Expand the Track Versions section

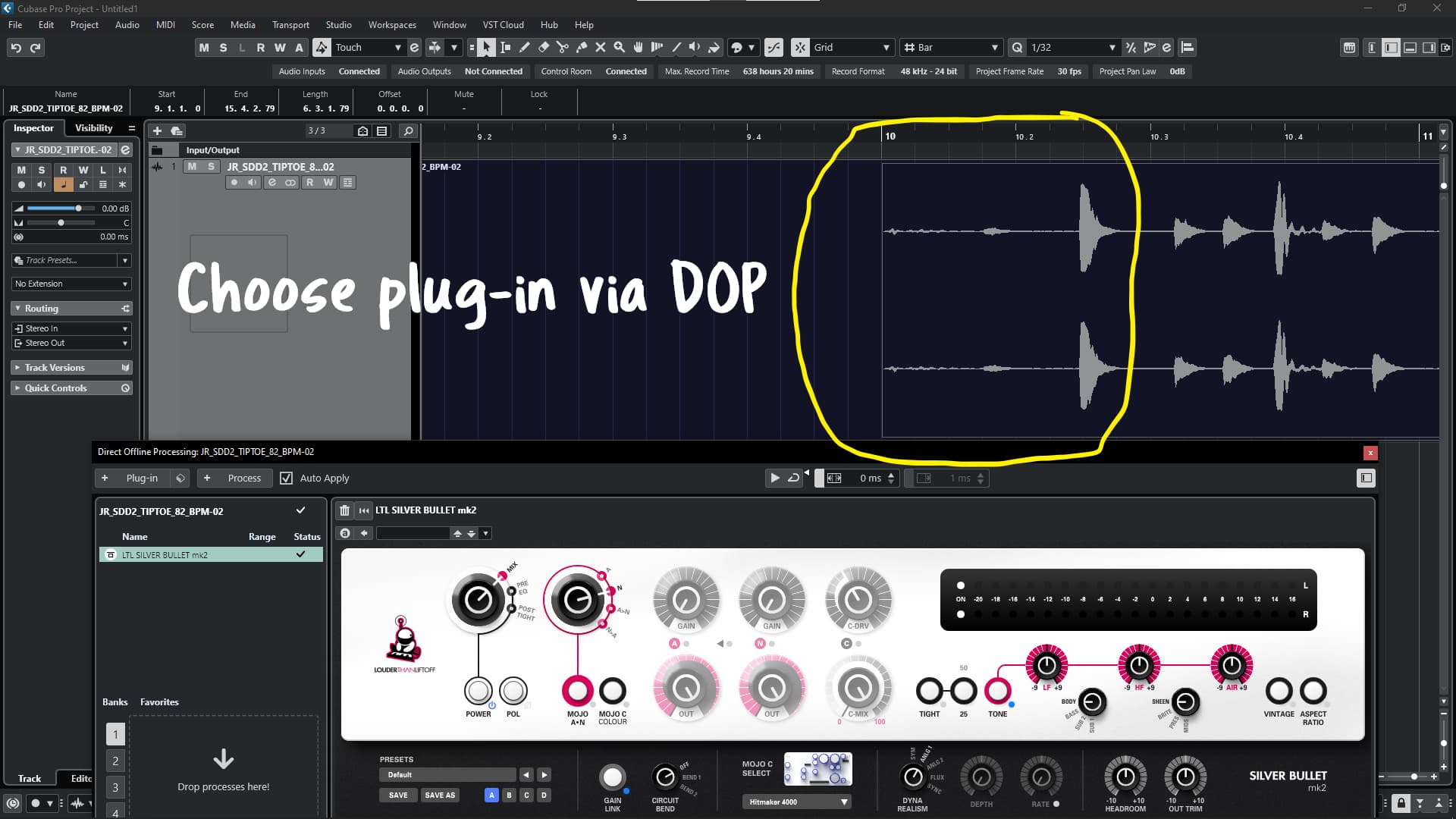coord(72,367)
